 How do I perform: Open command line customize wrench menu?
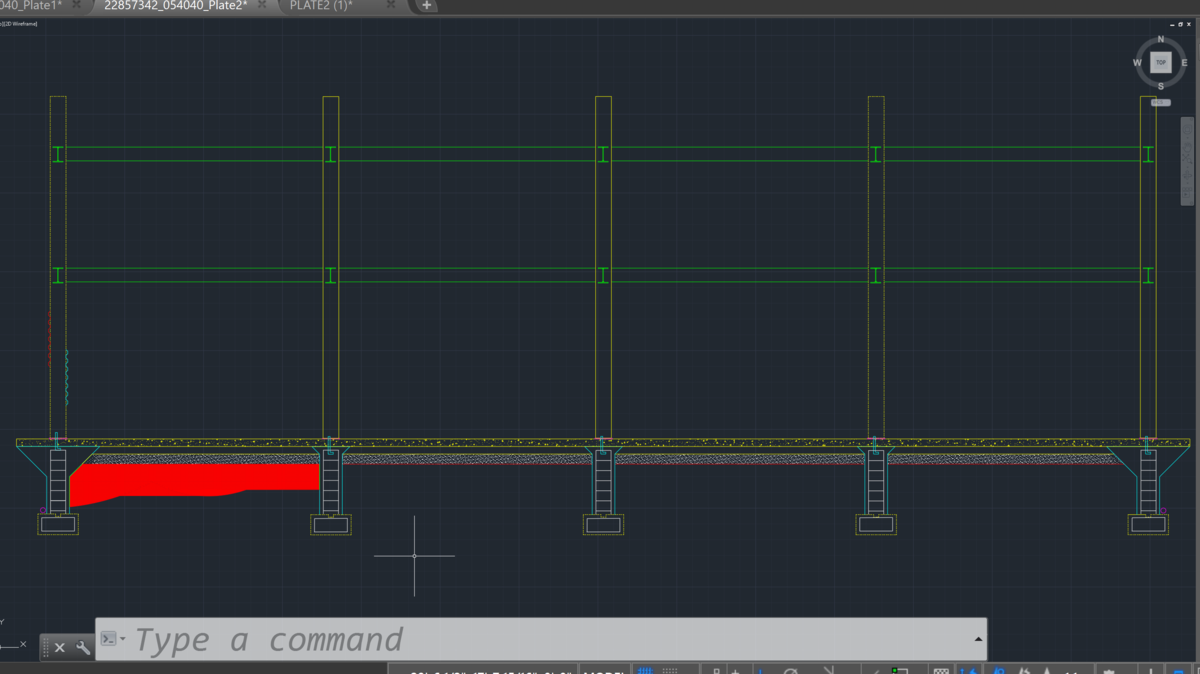point(82,648)
